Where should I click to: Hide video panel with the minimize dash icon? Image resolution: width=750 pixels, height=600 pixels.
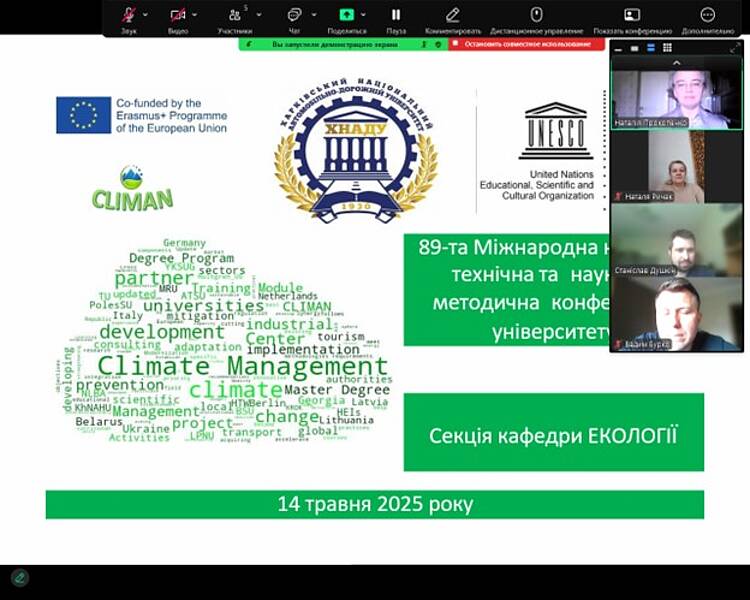pyautogui.click(x=618, y=49)
